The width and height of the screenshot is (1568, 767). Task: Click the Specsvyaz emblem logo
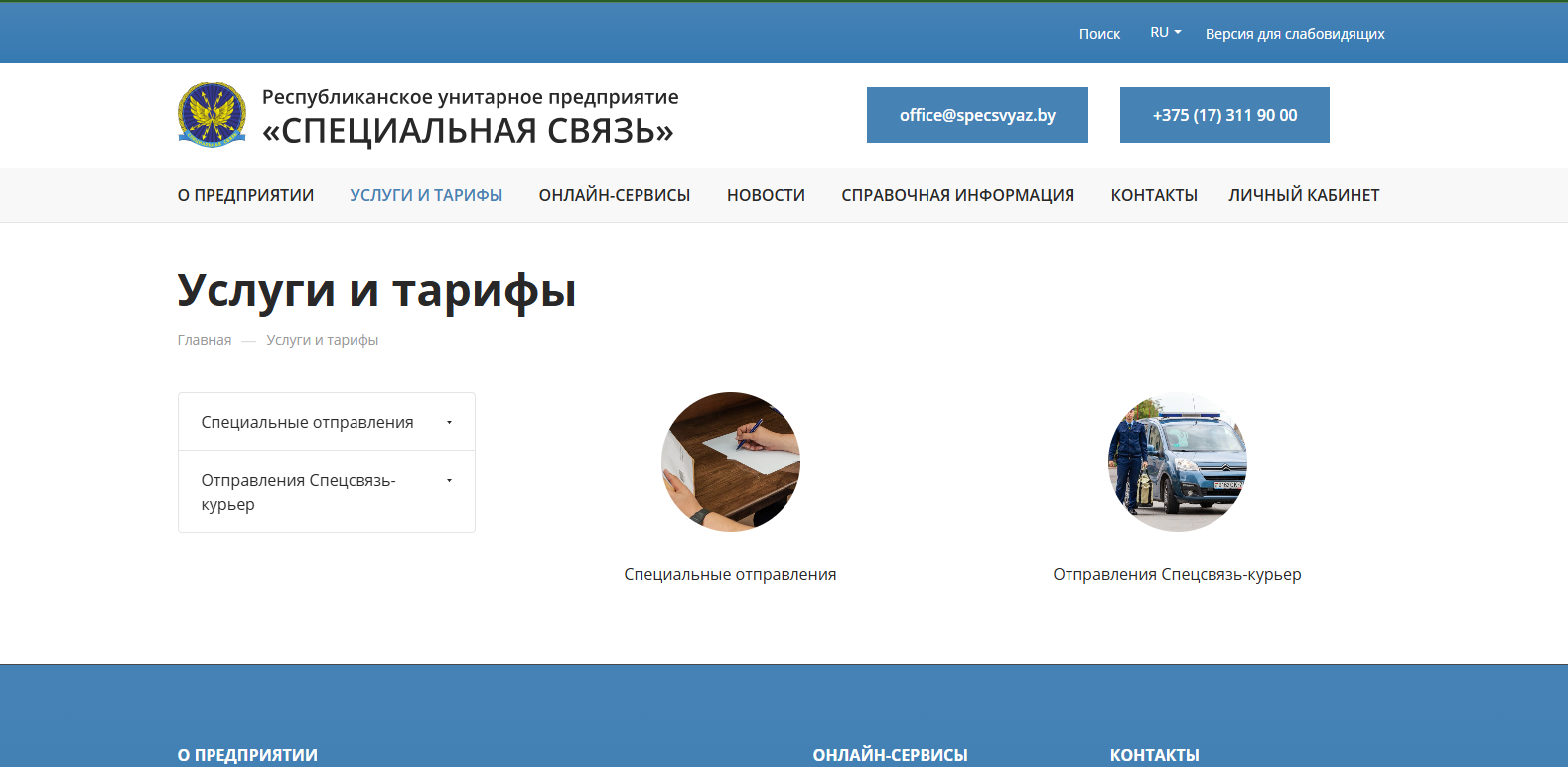point(212,115)
